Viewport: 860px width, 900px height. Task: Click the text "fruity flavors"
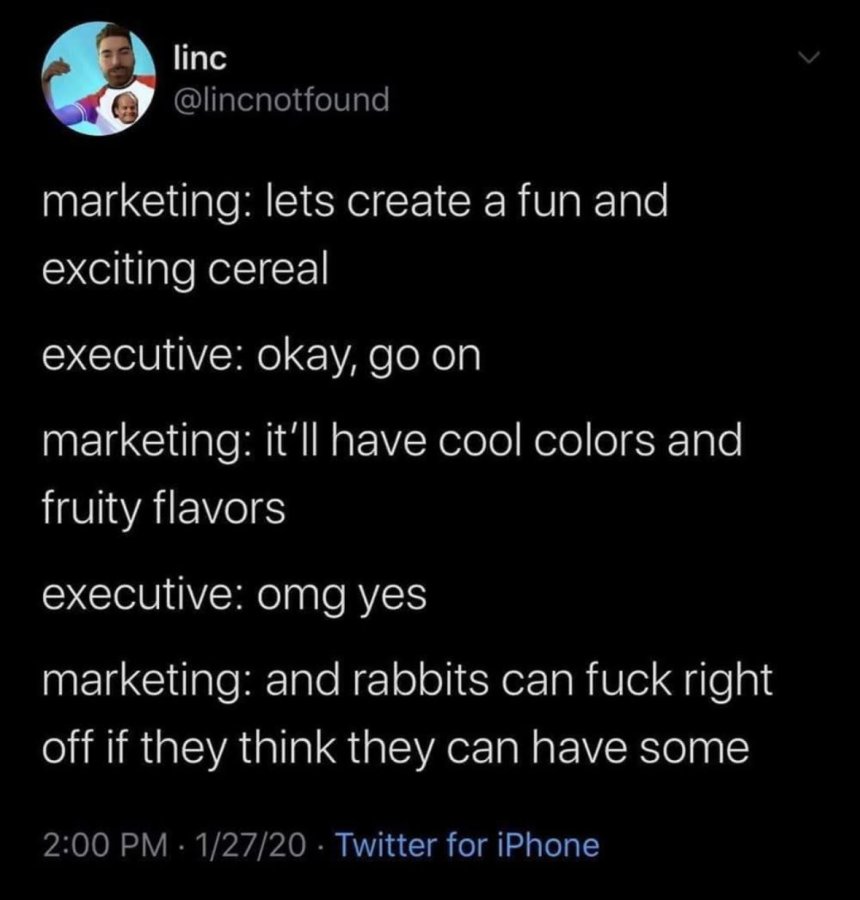point(164,509)
